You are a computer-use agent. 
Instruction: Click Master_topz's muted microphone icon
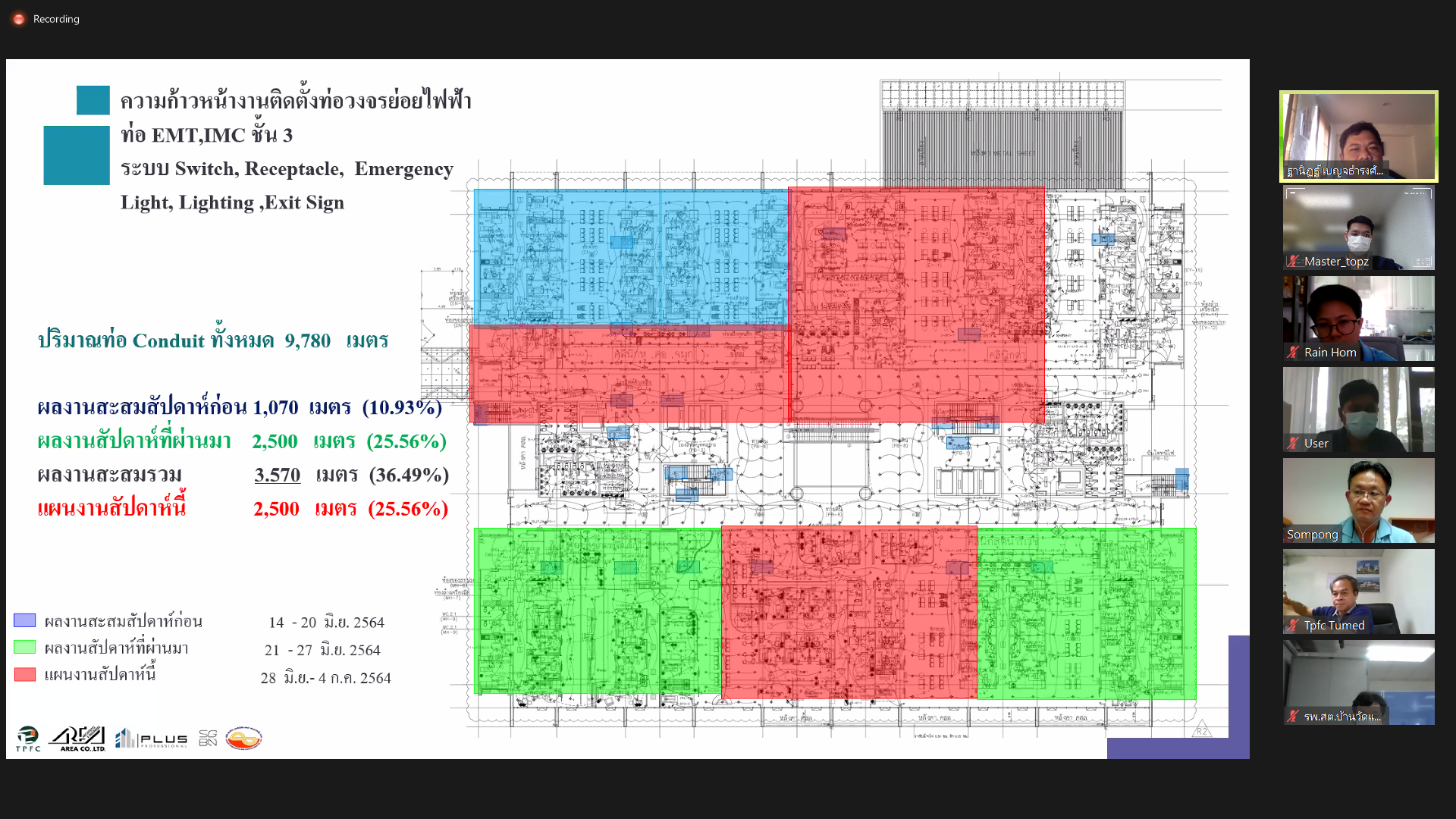[1294, 262]
